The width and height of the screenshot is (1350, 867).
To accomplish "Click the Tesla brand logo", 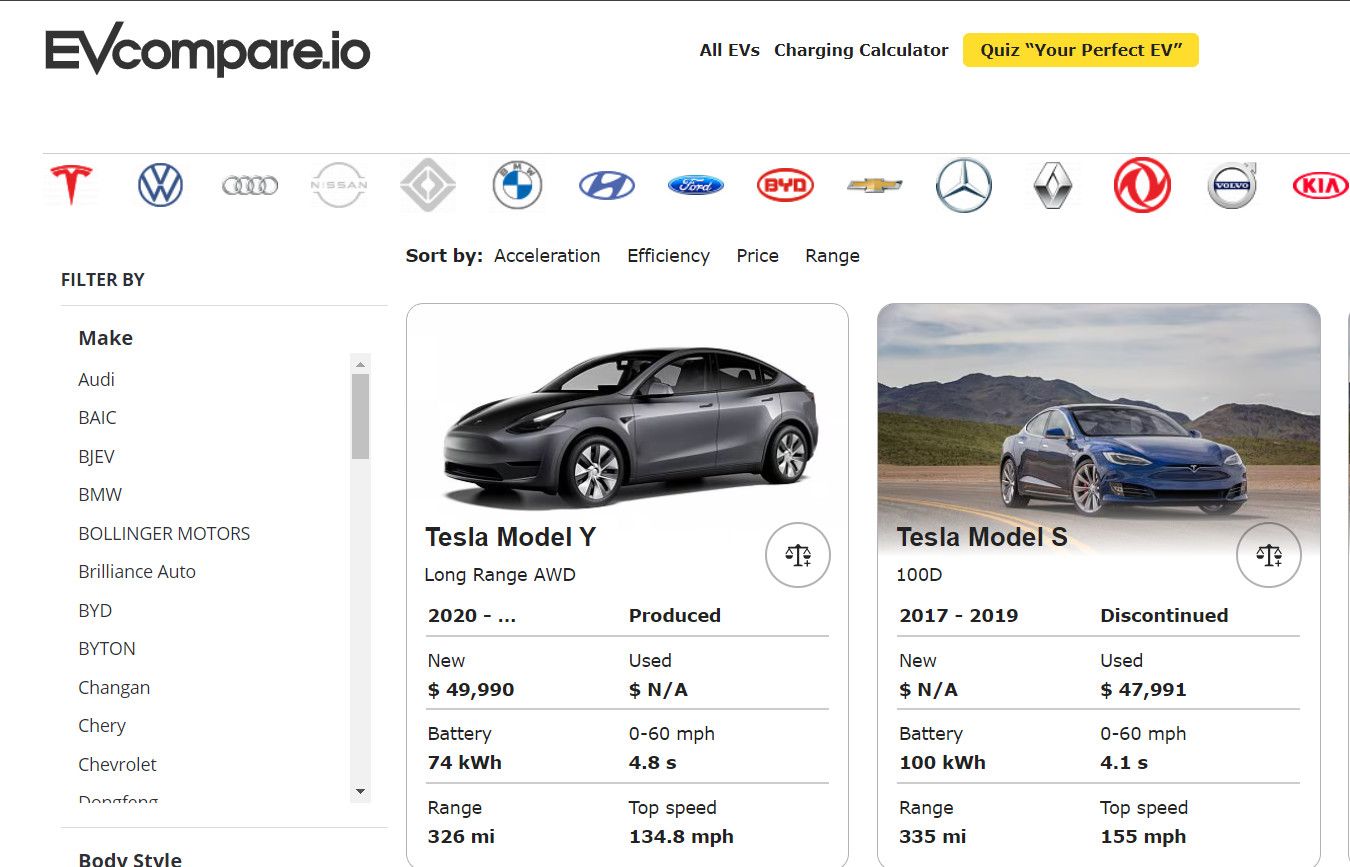I will pos(71,185).
